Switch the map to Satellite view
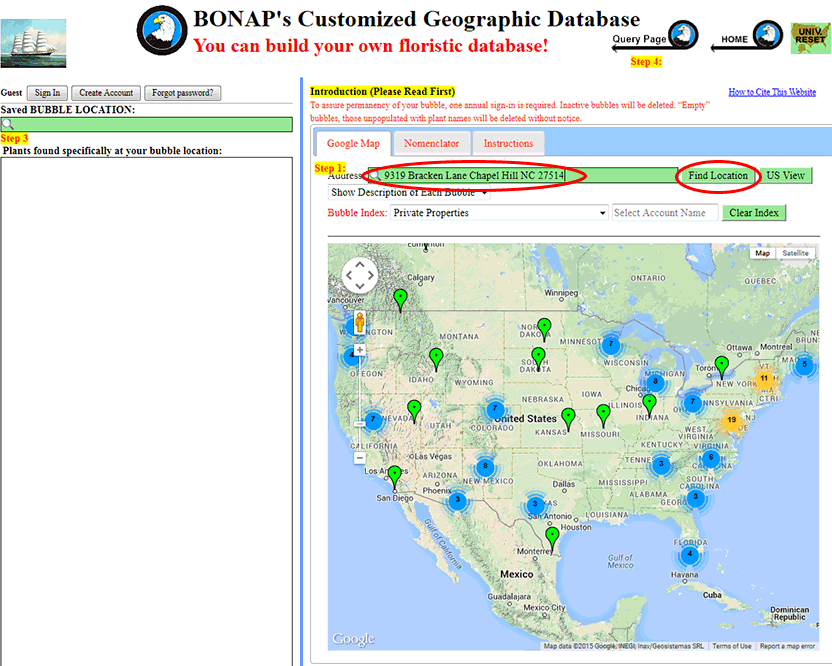832x666 pixels. click(795, 253)
